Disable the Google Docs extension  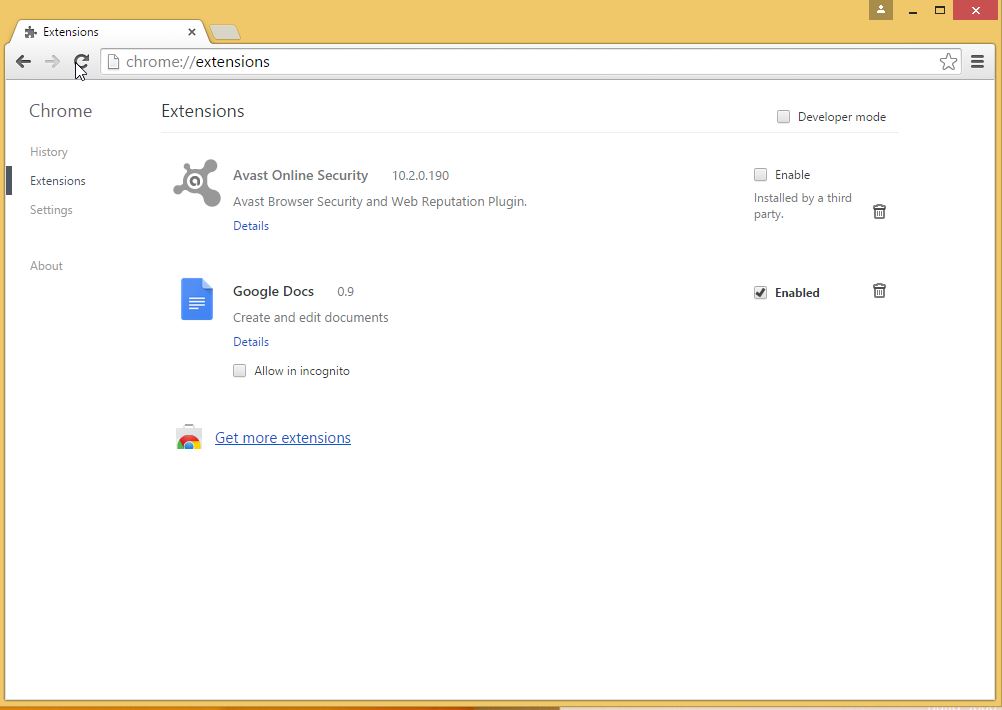760,292
